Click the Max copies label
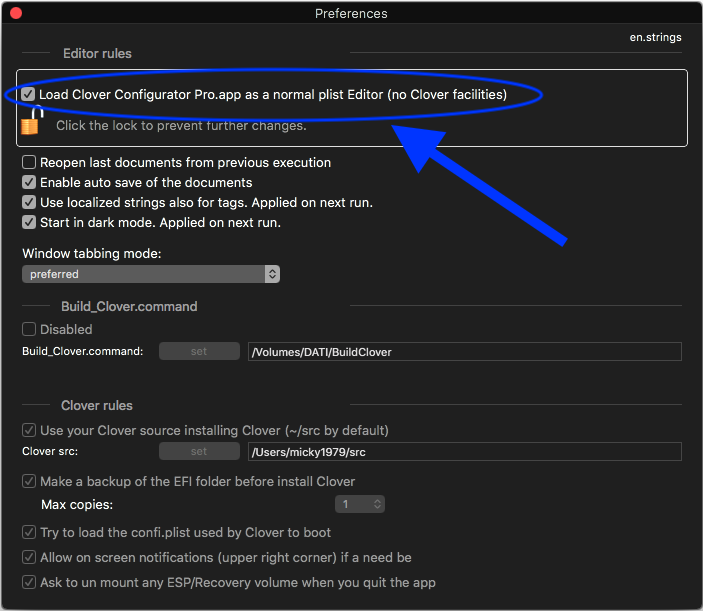 (77, 505)
